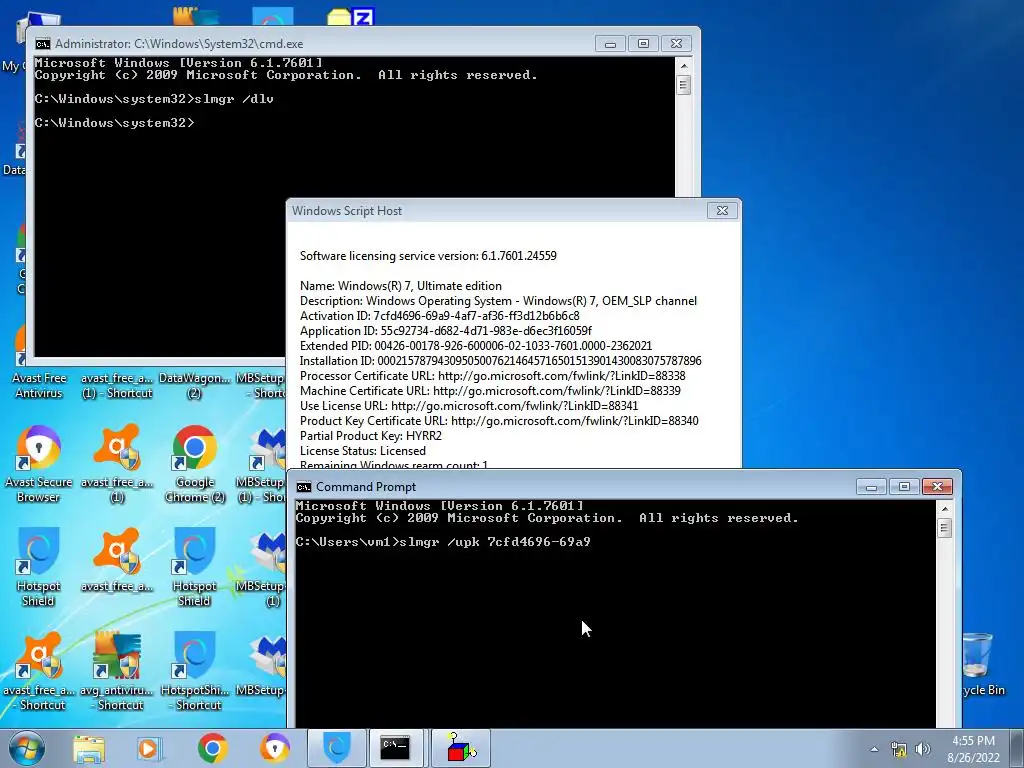This screenshot has height=768, width=1024.
Task: Click the Installation ID line in Script Host
Action: [x=500, y=361]
